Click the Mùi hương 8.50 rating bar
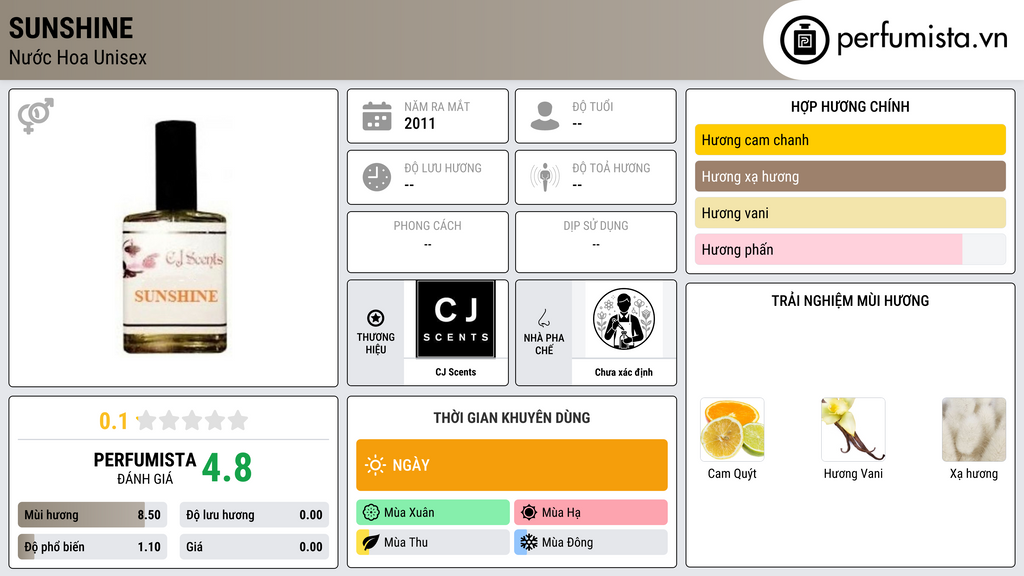The height and width of the screenshot is (576, 1024). point(93,515)
